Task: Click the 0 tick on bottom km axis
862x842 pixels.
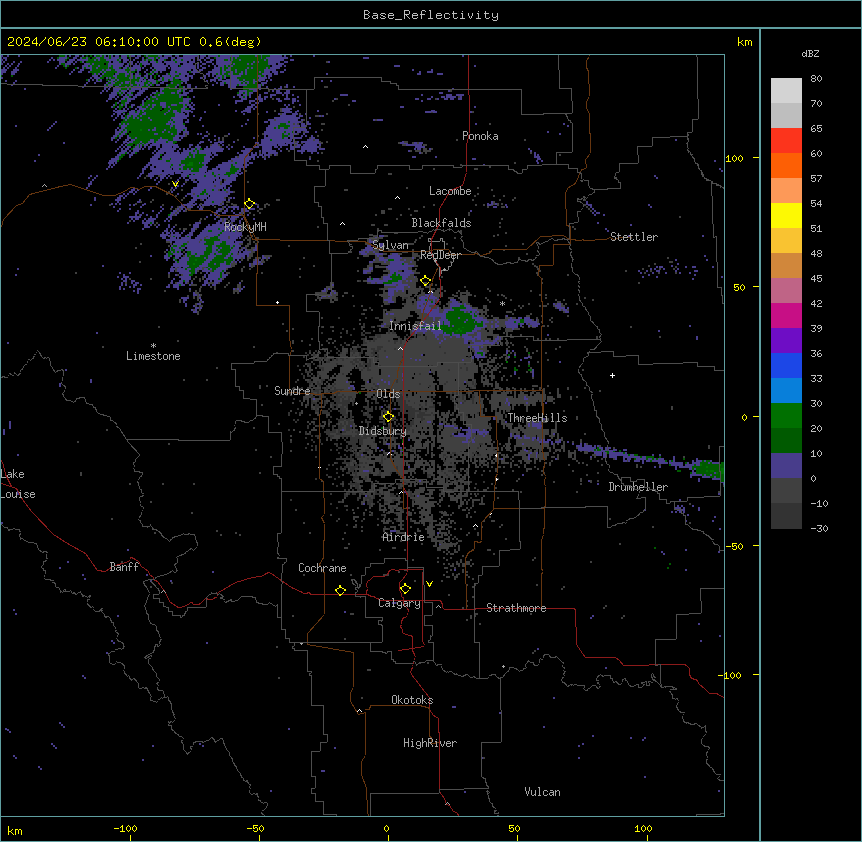Action: click(x=386, y=828)
